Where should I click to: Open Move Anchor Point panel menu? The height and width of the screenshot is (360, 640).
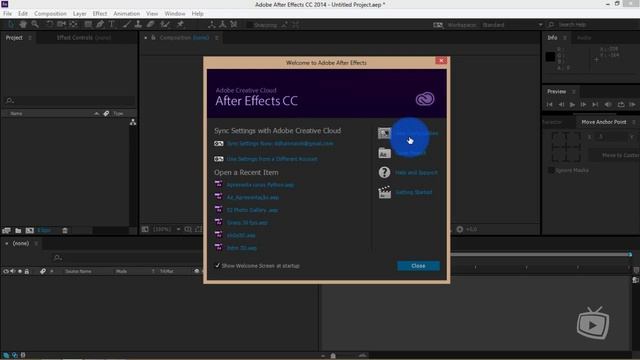pyautogui.click(x=634, y=122)
